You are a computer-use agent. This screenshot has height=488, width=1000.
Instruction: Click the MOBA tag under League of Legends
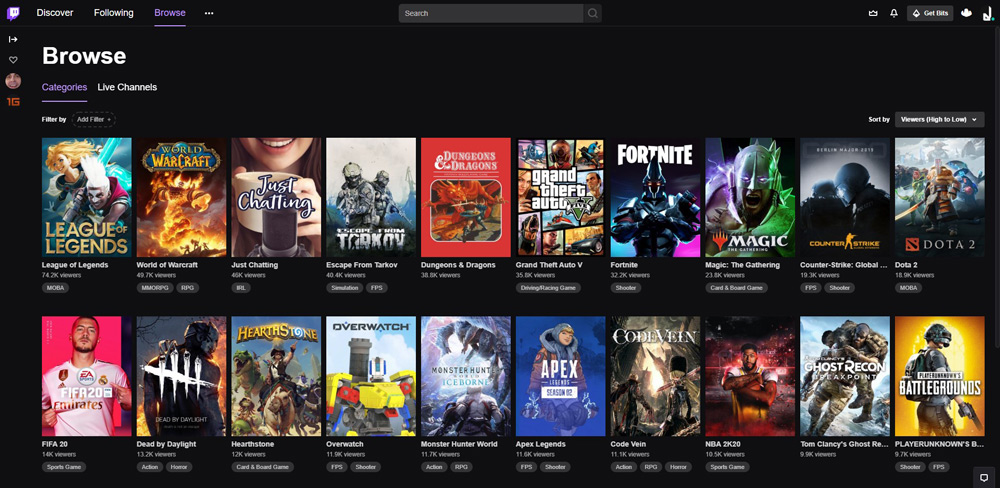coord(55,288)
